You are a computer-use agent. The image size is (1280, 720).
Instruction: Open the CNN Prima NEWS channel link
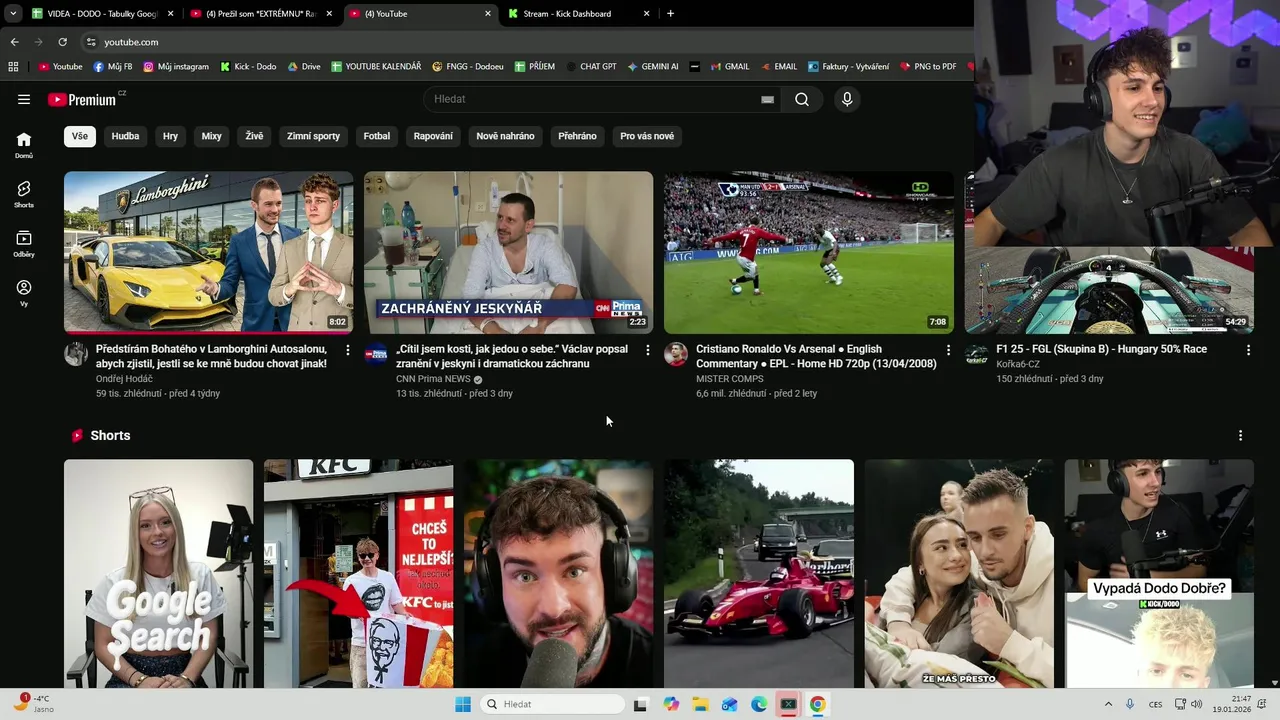coord(433,379)
